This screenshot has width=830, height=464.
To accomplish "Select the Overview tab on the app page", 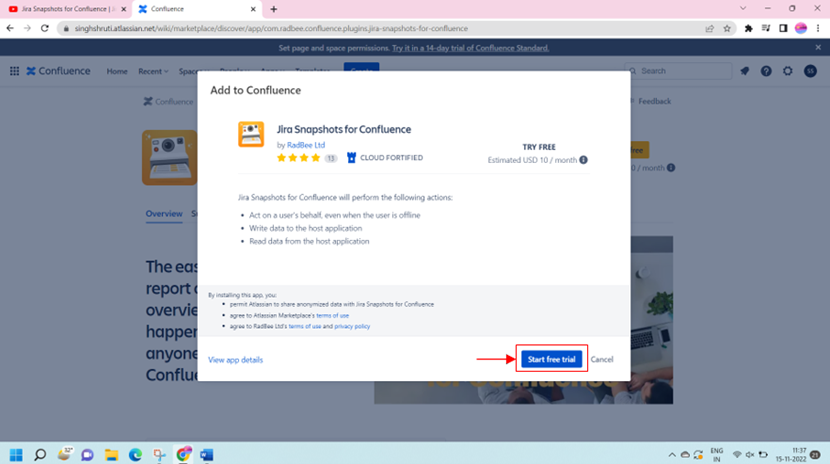I will click(164, 214).
